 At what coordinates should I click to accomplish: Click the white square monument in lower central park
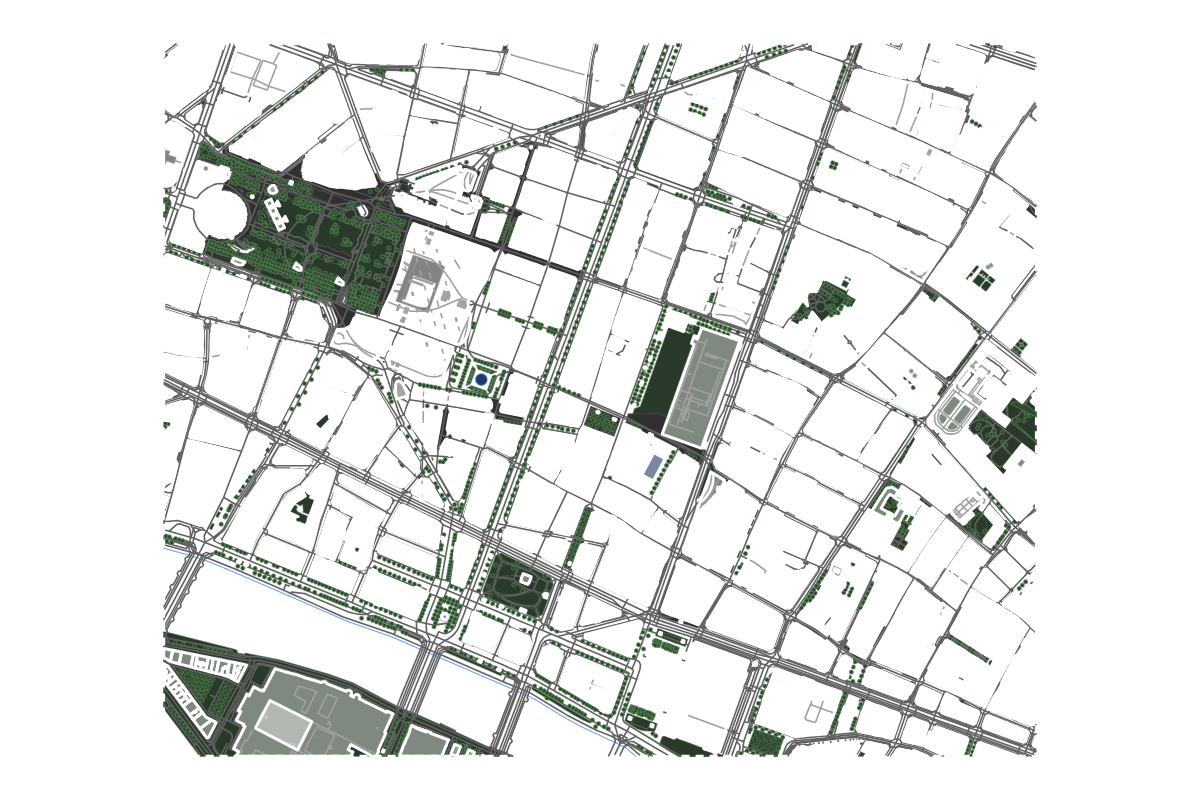coord(526,579)
